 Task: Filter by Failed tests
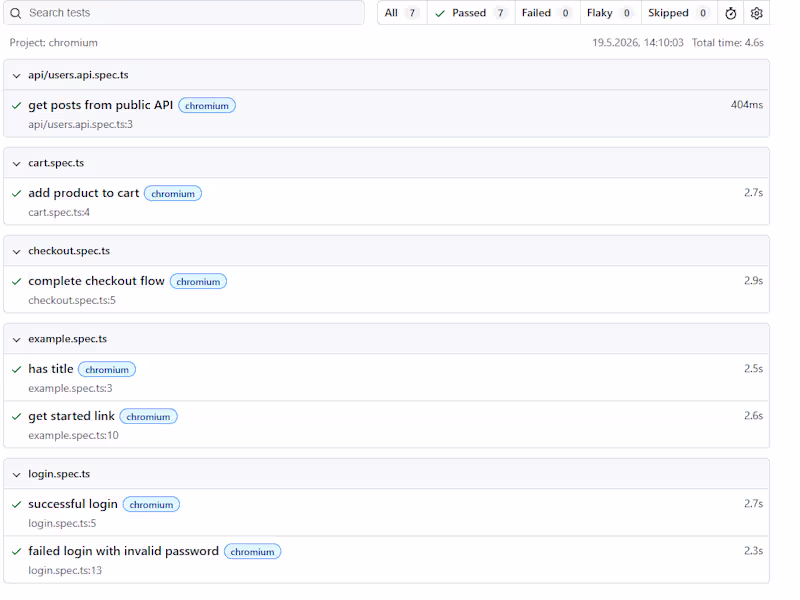tap(547, 13)
